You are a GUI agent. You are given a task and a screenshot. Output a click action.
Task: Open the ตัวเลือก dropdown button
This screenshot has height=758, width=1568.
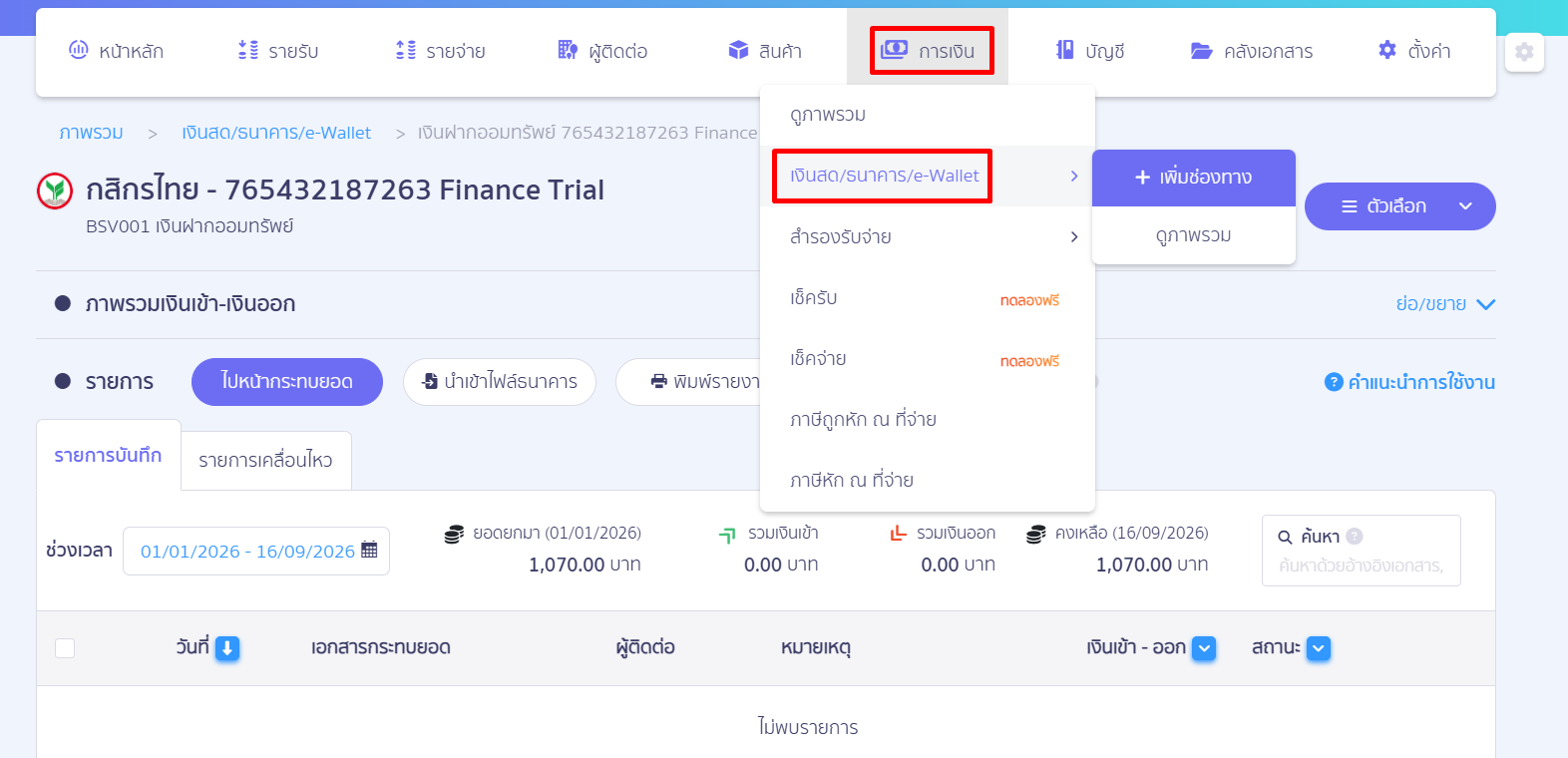tap(1400, 206)
